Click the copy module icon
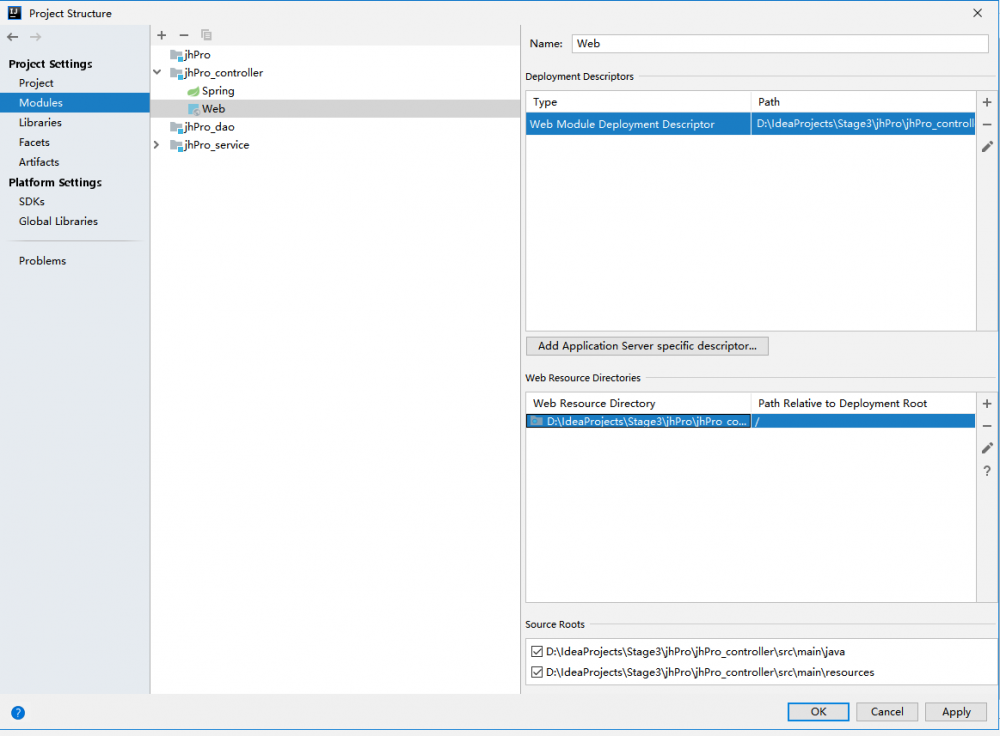The height and width of the screenshot is (736, 1000). [x=206, y=35]
